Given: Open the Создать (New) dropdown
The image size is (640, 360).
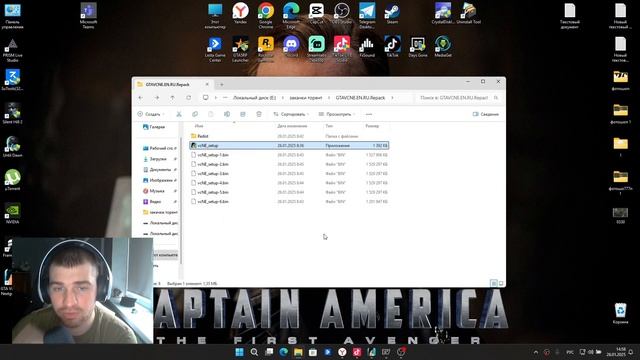Looking at the screenshot, I should pos(151,114).
